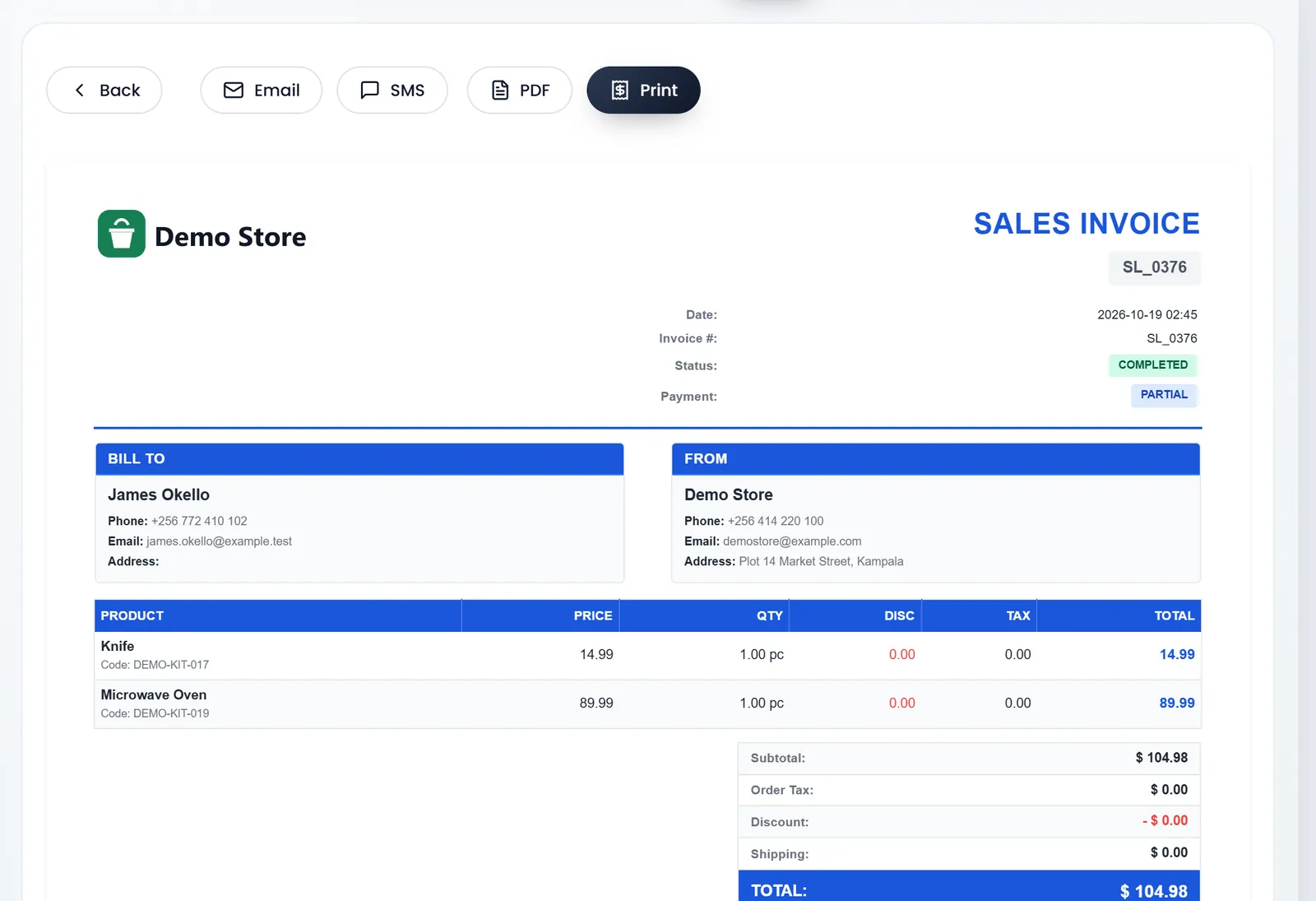This screenshot has width=1316, height=901.
Task: Click email james.okello@example.test
Action: 219,541
